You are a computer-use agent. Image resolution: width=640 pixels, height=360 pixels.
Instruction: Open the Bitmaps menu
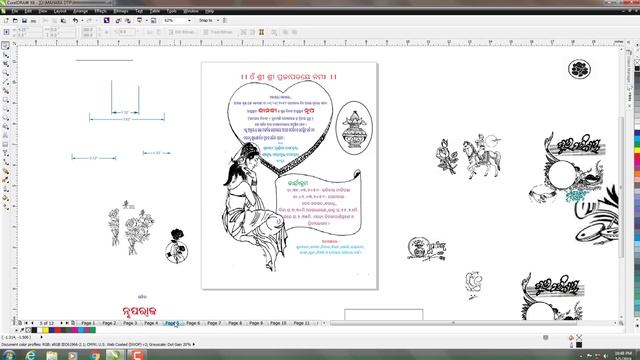121,11
